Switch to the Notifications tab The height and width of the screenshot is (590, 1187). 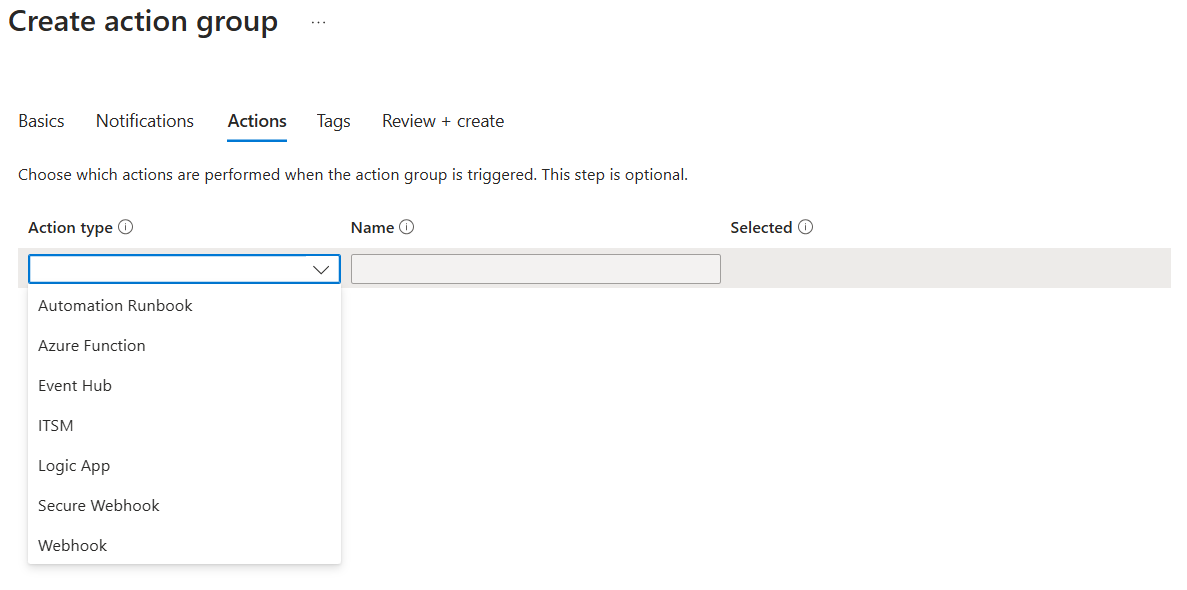click(145, 121)
